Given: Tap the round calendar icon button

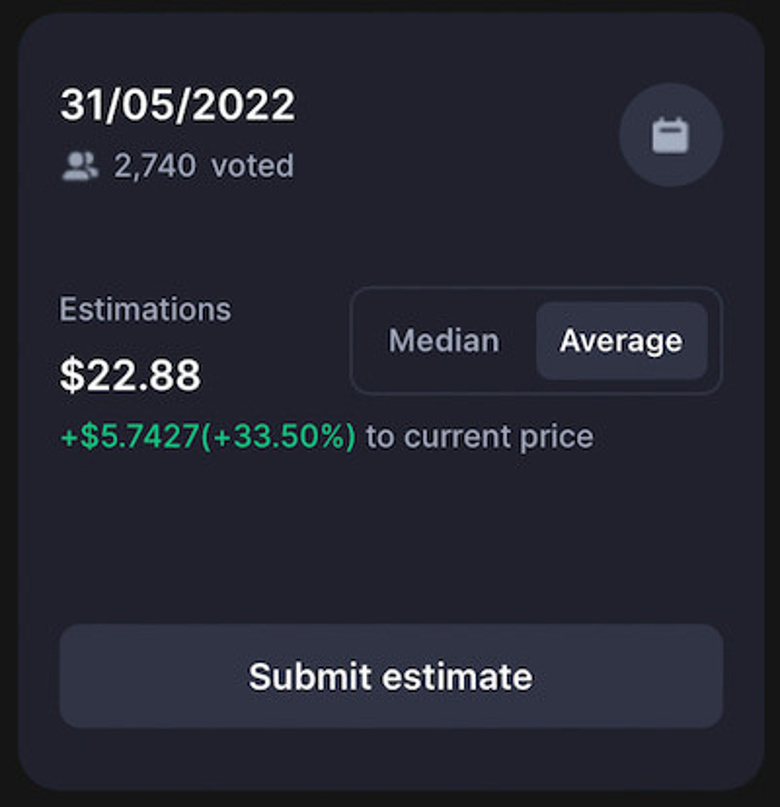Looking at the screenshot, I should [x=670, y=135].
